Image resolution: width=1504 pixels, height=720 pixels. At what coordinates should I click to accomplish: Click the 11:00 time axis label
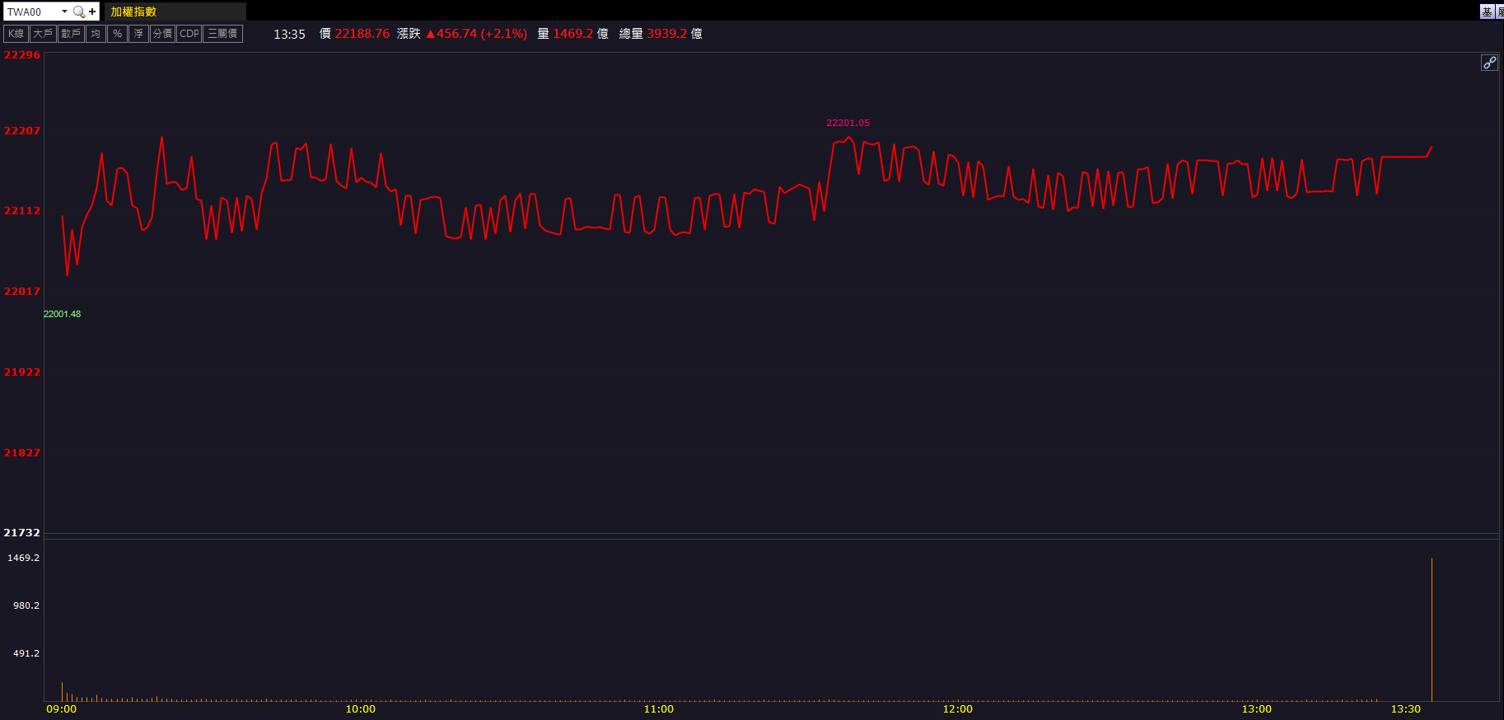[659, 709]
